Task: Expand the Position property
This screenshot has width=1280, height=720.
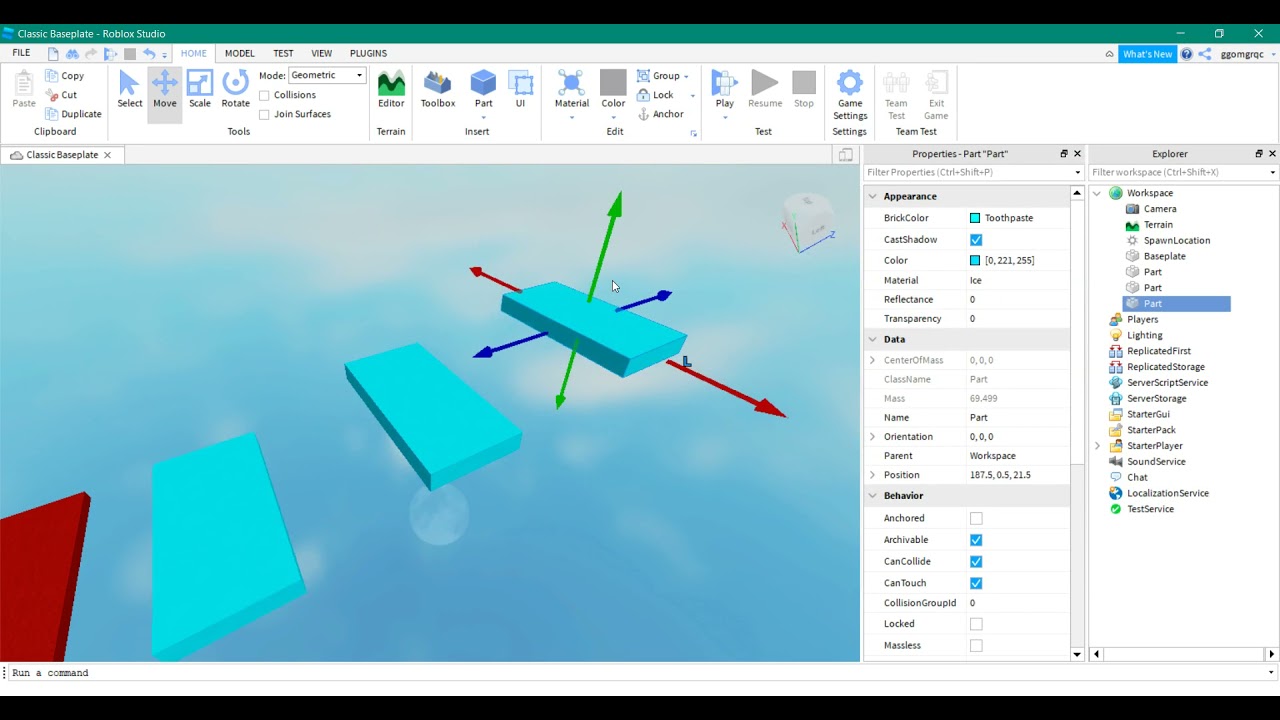Action: click(872, 475)
